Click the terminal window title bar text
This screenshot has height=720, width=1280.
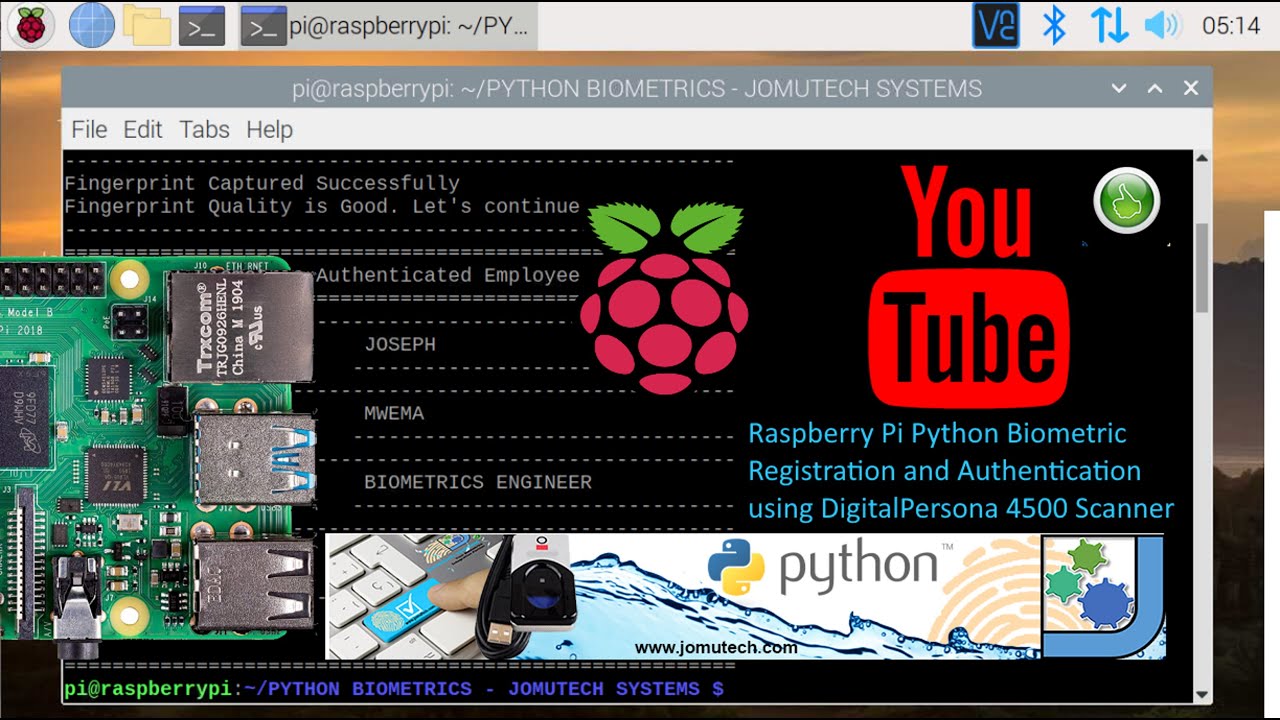click(x=637, y=89)
